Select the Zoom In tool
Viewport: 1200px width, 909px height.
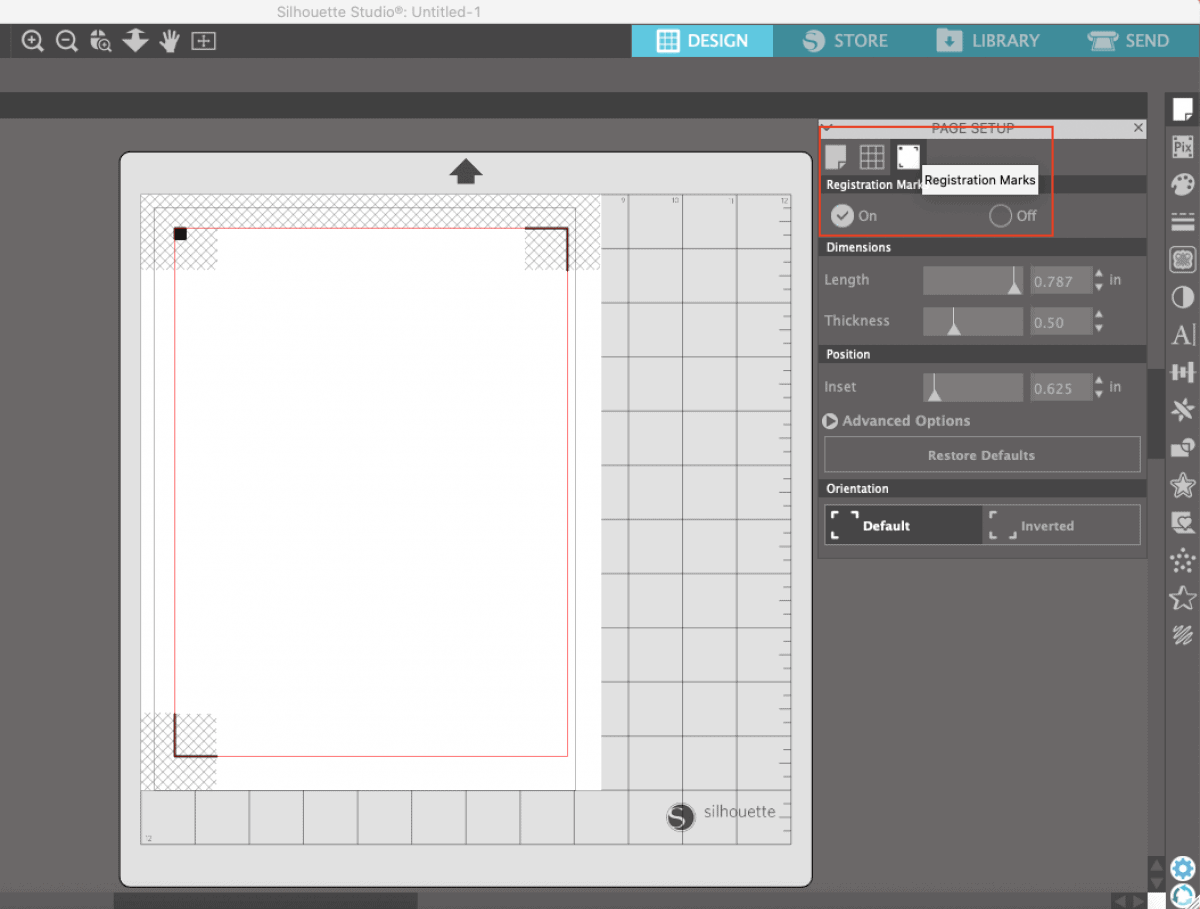point(32,41)
